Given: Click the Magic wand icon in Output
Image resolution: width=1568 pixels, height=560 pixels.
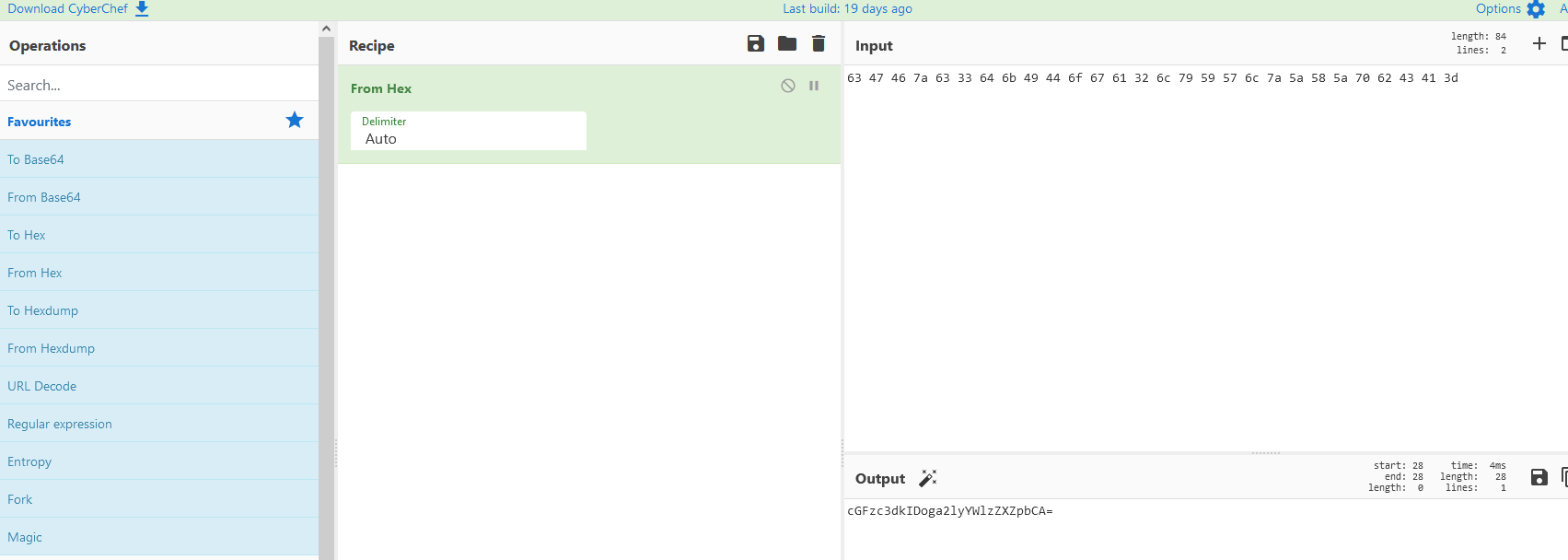Looking at the screenshot, I should [928, 478].
